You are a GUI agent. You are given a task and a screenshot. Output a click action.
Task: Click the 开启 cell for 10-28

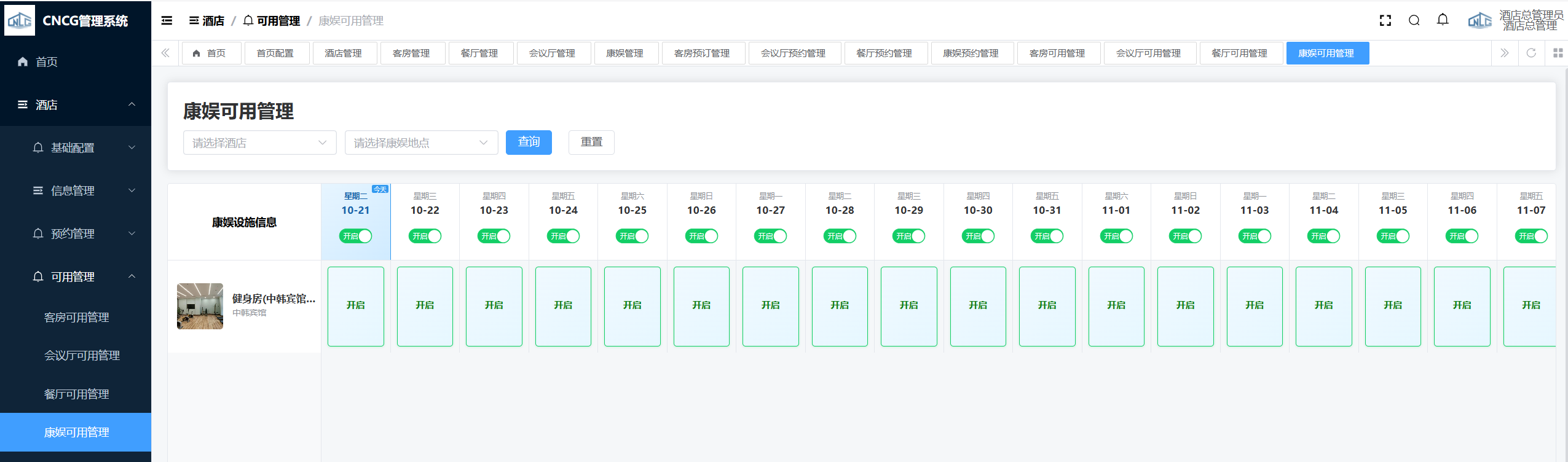[840, 306]
